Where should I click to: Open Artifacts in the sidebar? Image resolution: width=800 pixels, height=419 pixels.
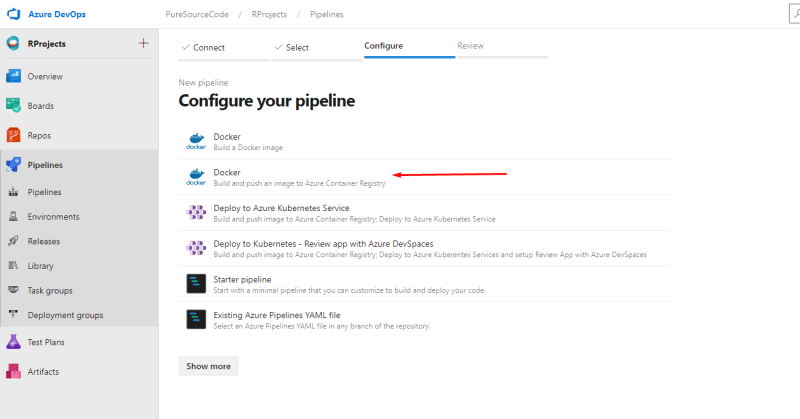pos(79,372)
